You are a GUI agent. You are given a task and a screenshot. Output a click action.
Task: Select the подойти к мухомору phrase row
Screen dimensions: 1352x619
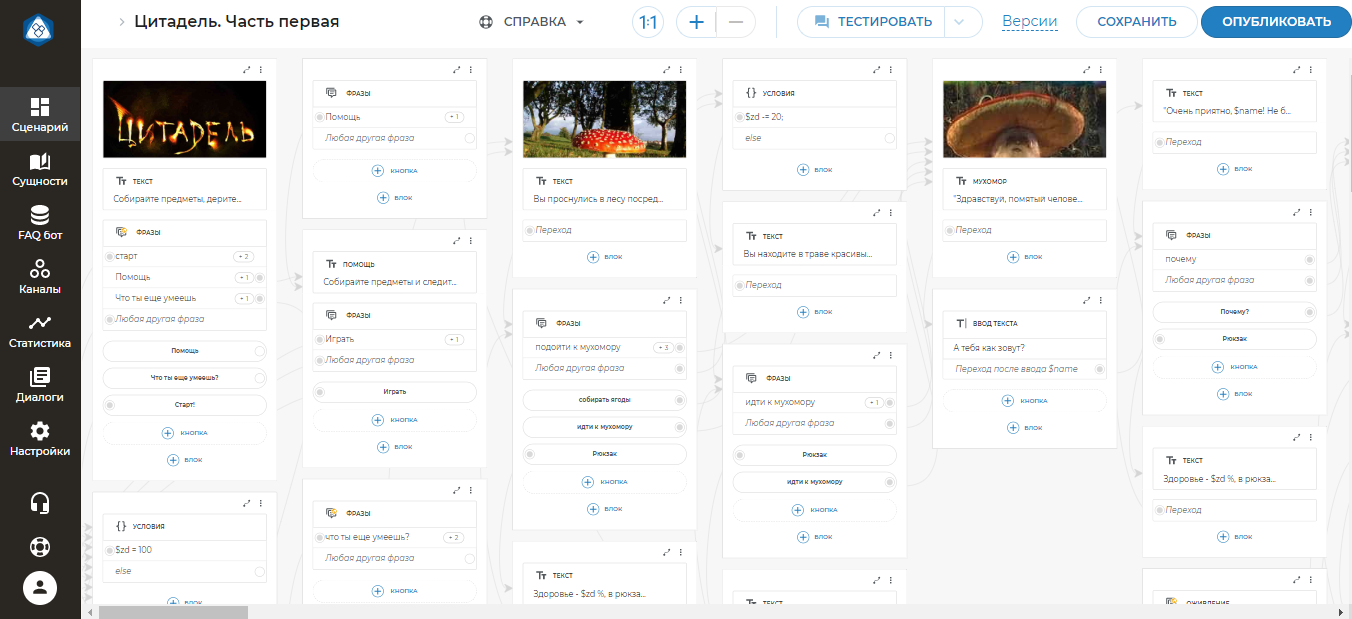click(604, 348)
